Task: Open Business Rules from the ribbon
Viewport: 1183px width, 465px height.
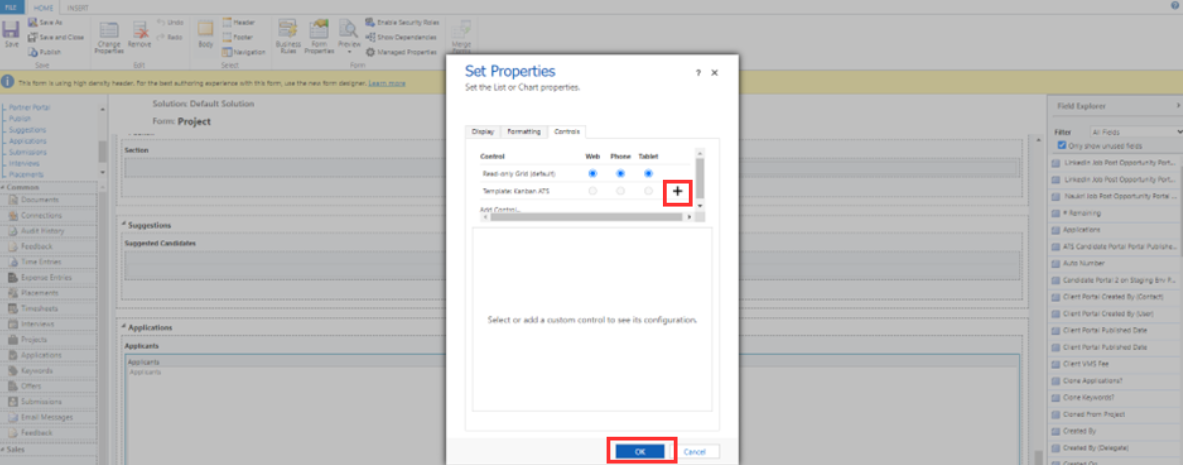Action: click(287, 37)
